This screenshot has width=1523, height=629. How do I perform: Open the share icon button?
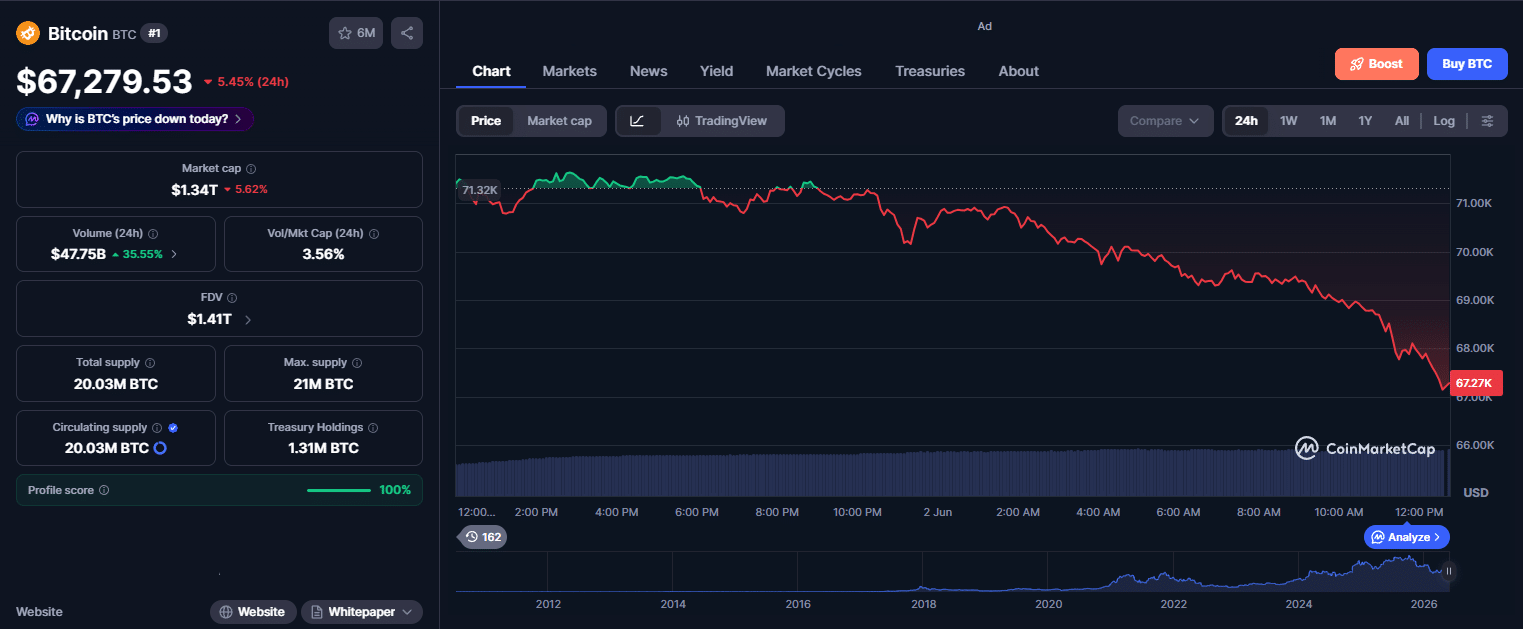click(407, 33)
